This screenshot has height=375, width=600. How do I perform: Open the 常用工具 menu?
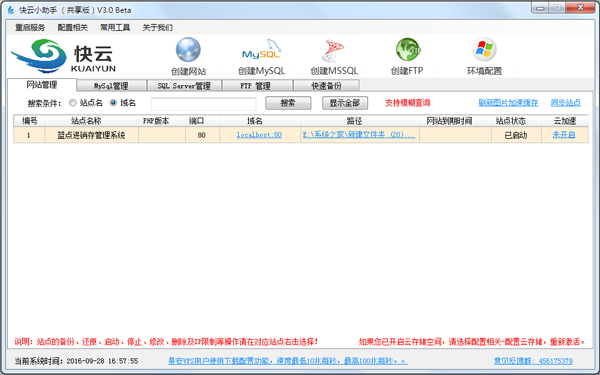[x=115, y=28]
